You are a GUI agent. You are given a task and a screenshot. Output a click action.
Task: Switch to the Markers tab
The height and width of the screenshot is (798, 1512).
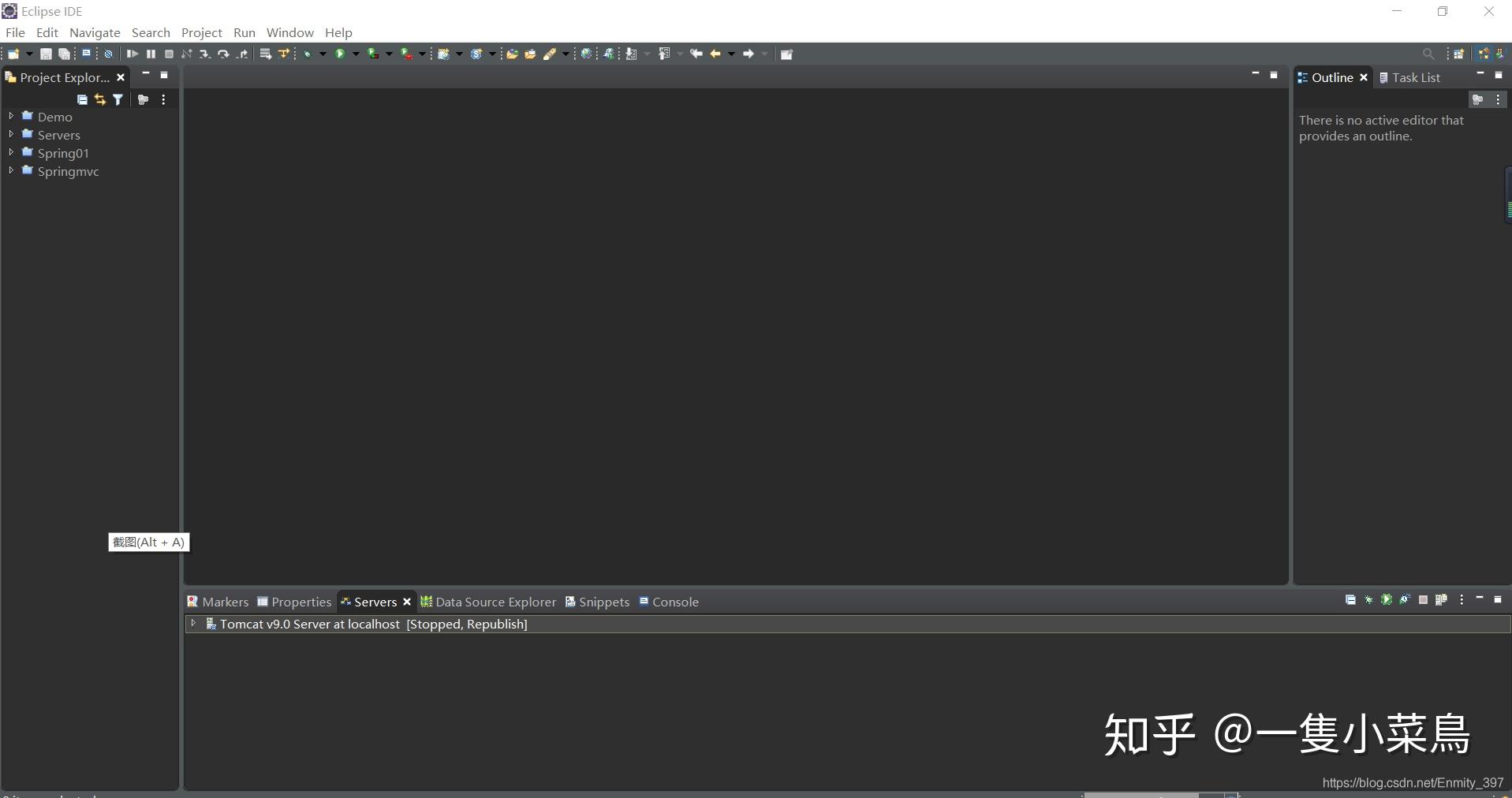[x=218, y=602]
